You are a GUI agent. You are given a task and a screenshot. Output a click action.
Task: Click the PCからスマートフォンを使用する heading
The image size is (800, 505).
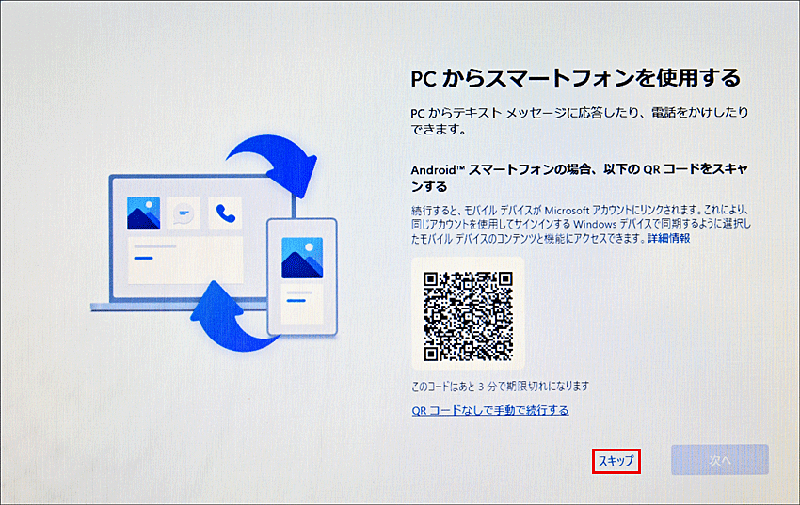(x=576, y=78)
